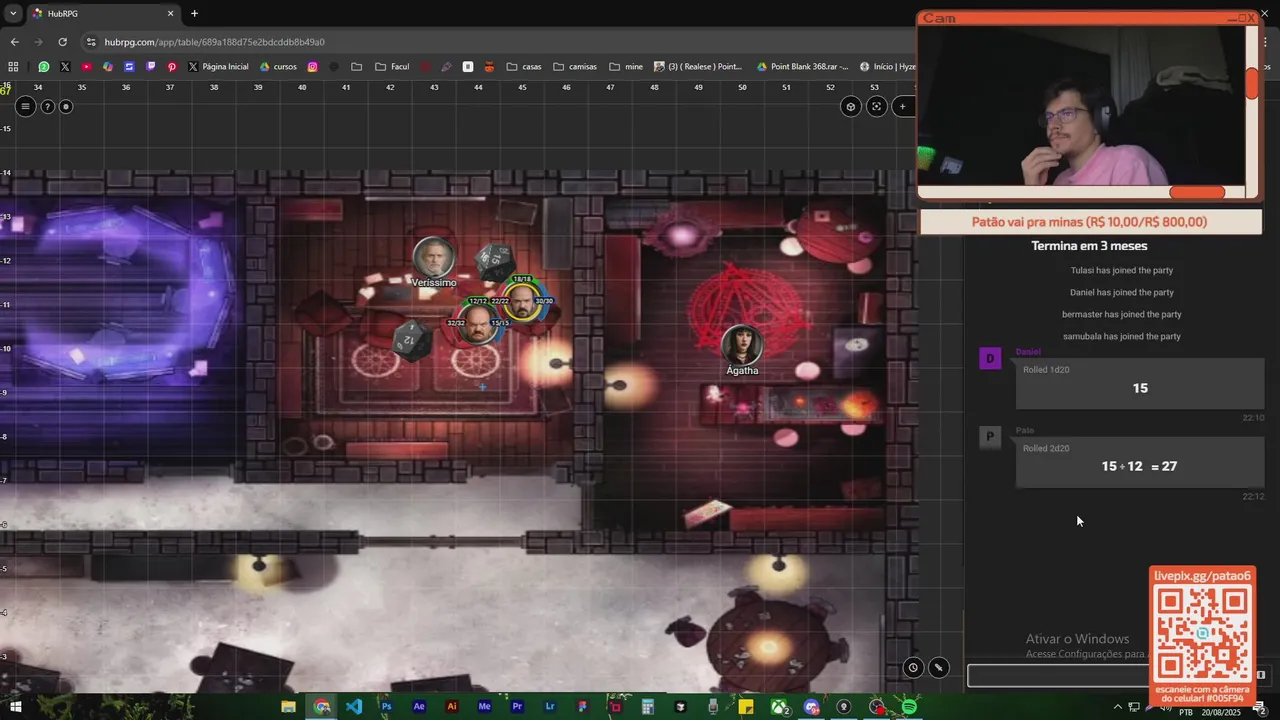Open a new browser tab
This screenshot has width=1280, height=720.
coord(194,14)
